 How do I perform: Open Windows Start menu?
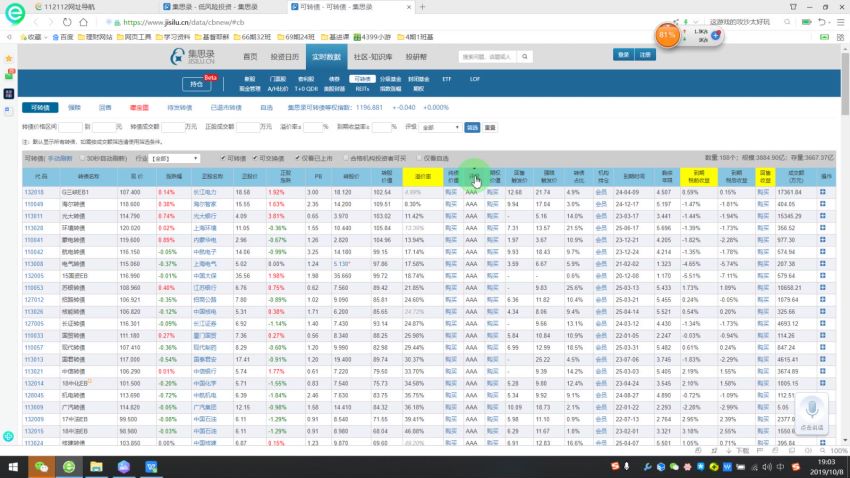click(13, 467)
